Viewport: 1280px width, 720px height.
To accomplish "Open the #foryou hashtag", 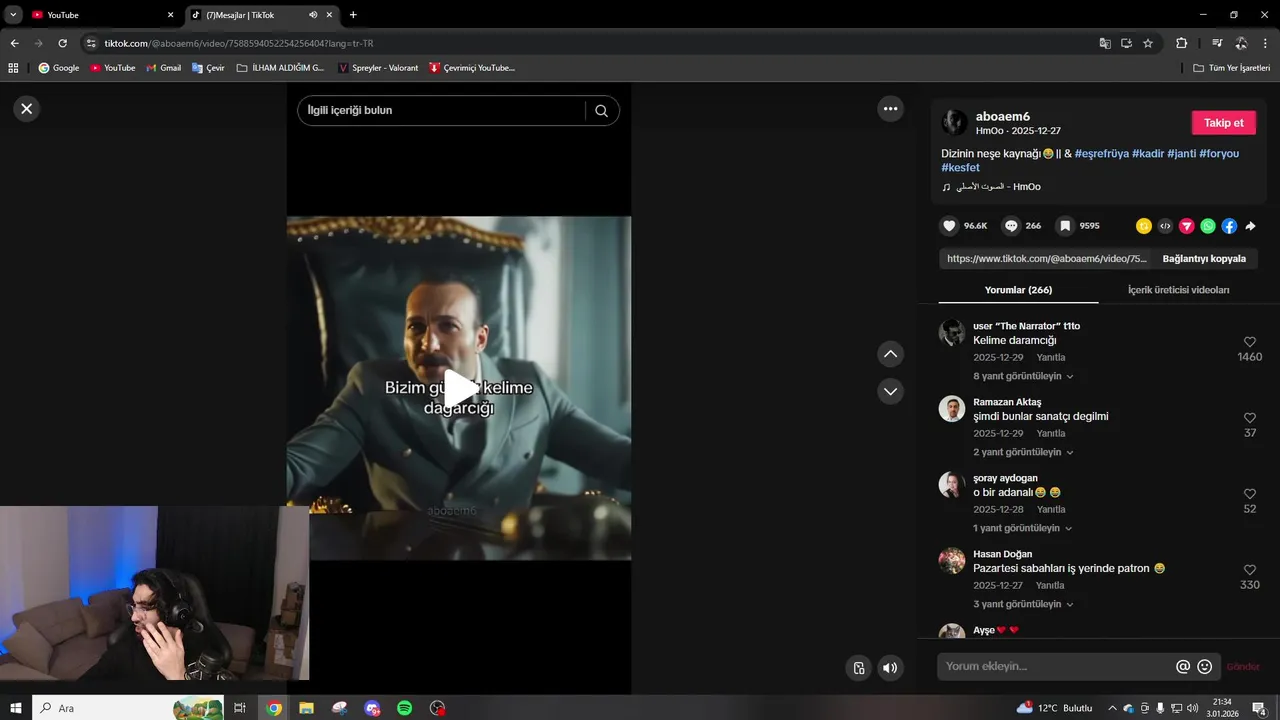I will click(1219, 154).
